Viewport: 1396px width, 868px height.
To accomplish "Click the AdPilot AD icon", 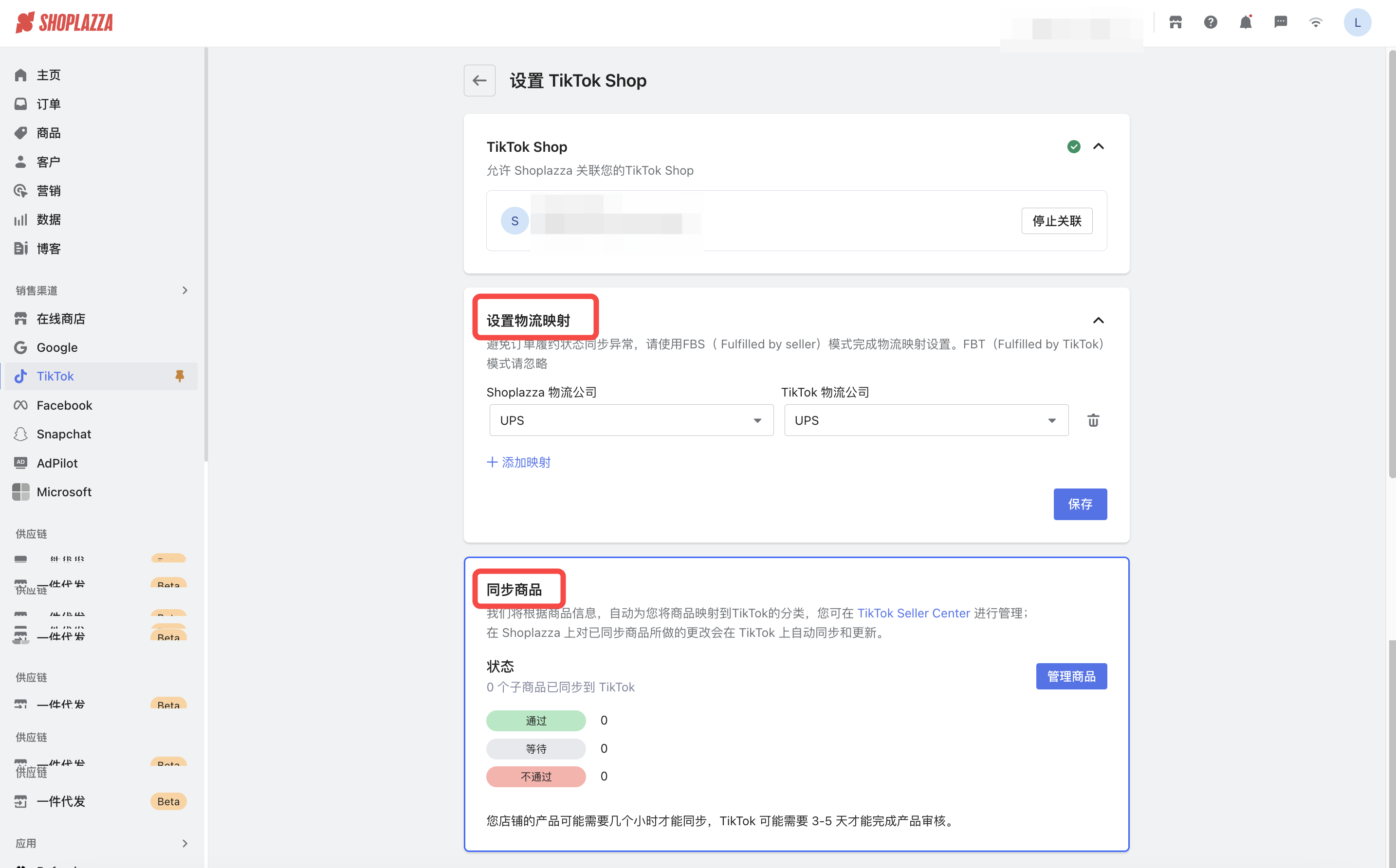I will point(20,463).
